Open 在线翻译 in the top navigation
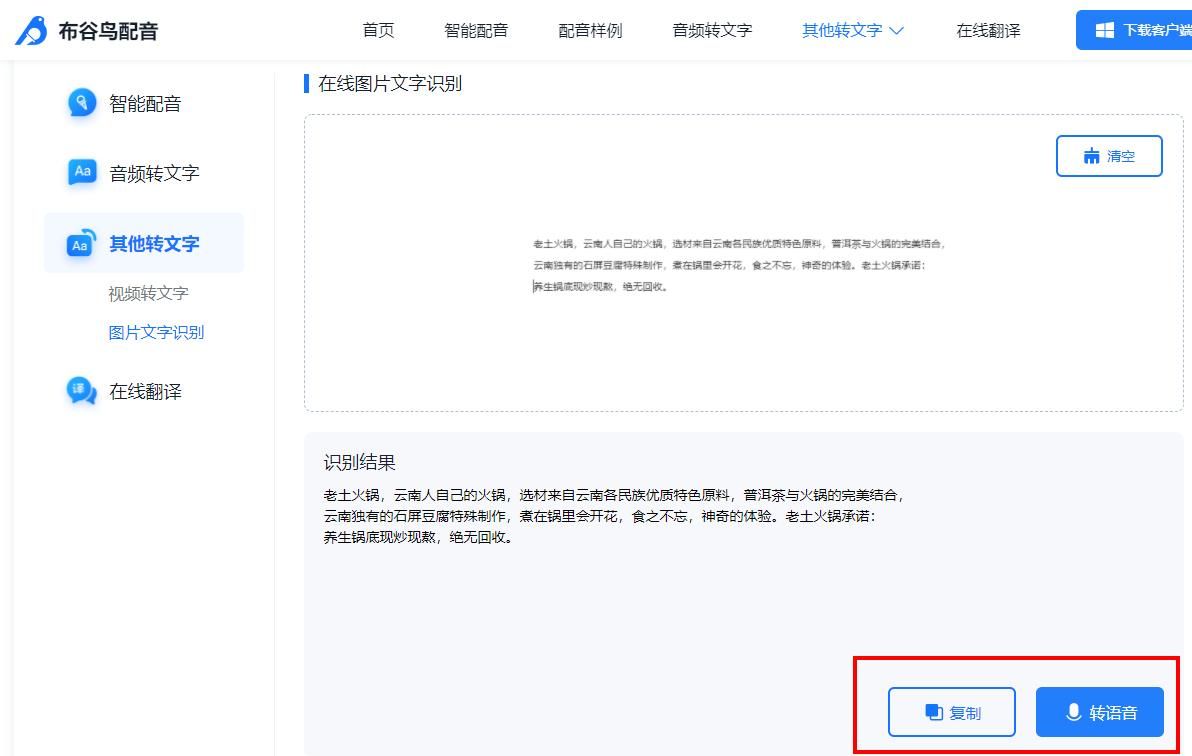1192x756 pixels. [988, 30]
